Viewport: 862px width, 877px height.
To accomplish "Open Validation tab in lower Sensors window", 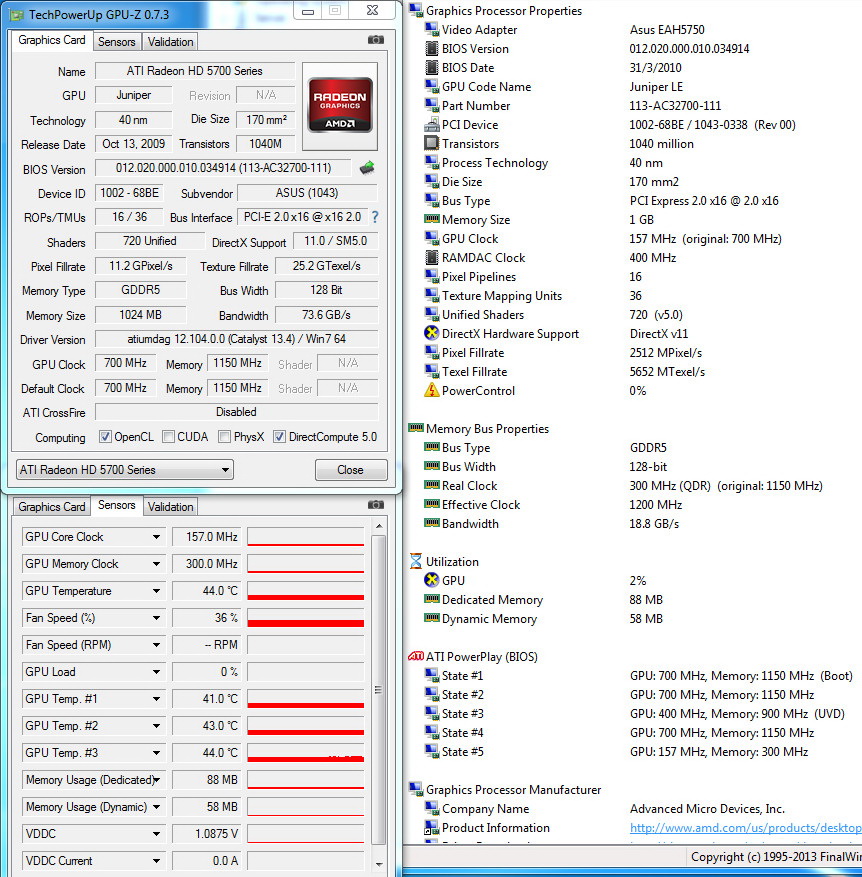I will tap(170, 507).
